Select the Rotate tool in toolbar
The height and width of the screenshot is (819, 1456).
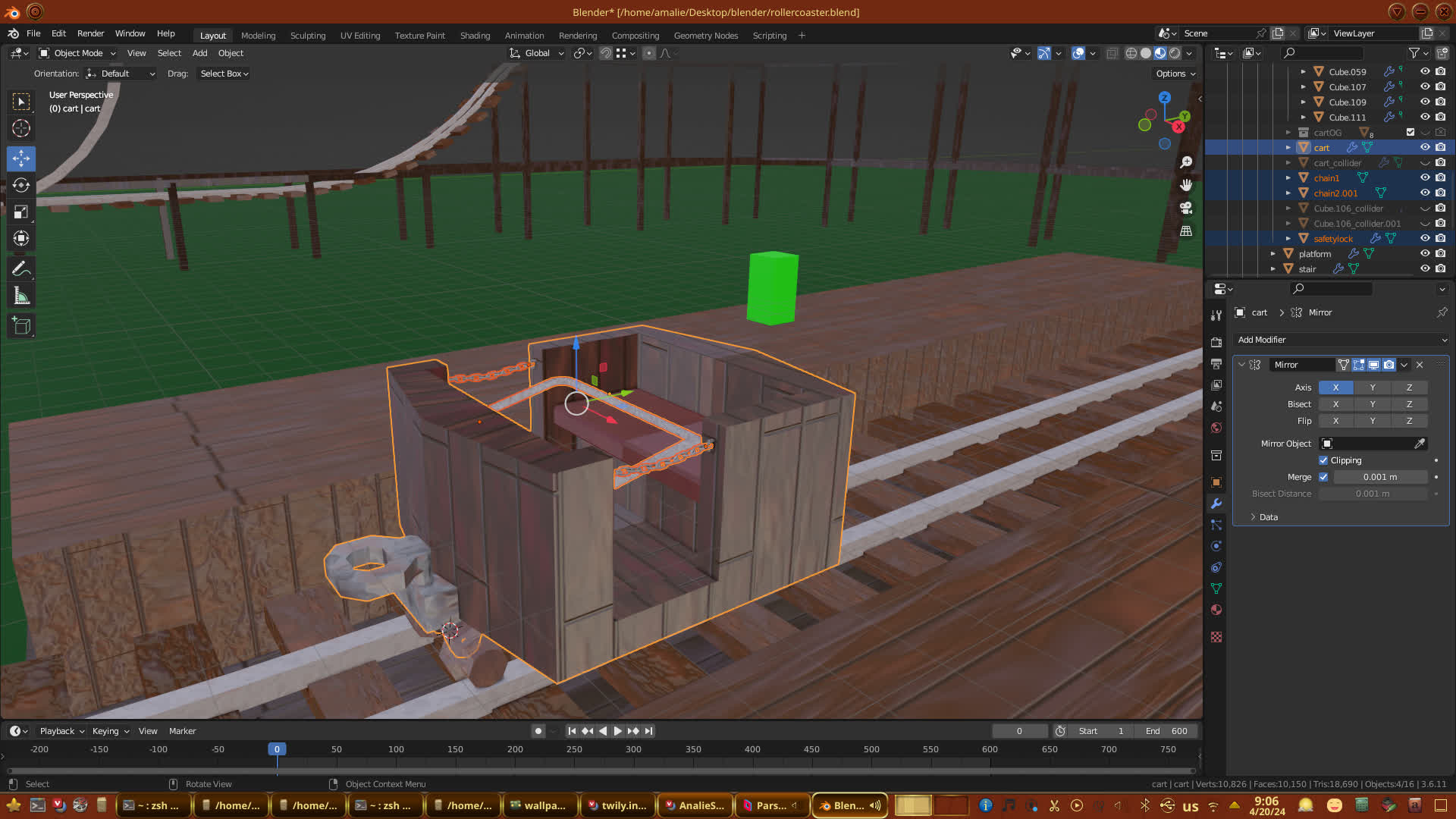point(21,186)
